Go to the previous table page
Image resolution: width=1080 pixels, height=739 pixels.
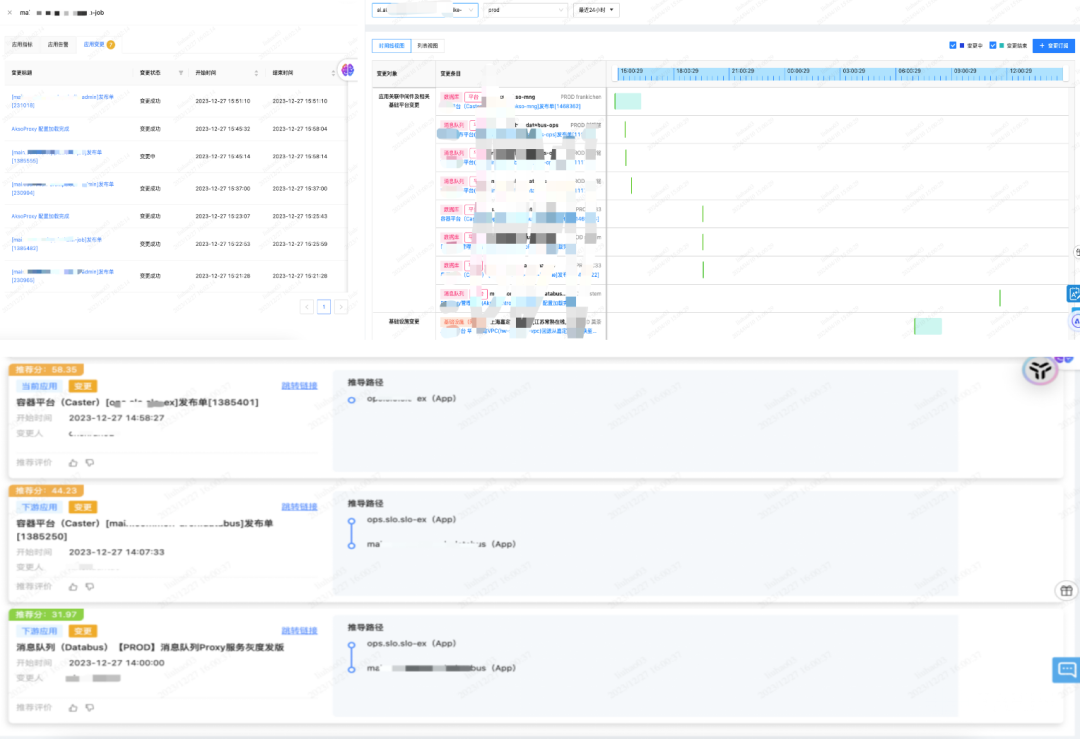pyautogui.click(x=307, y=306)
